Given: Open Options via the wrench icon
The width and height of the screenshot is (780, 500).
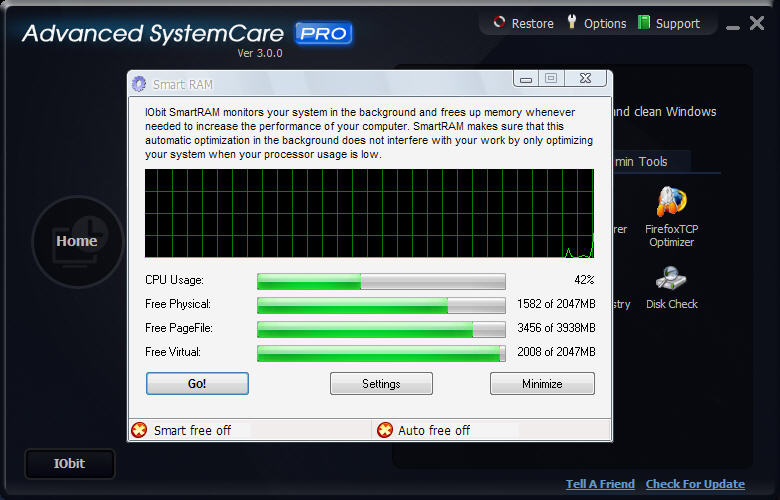Looking at the screenshot, I should [572, 21].
